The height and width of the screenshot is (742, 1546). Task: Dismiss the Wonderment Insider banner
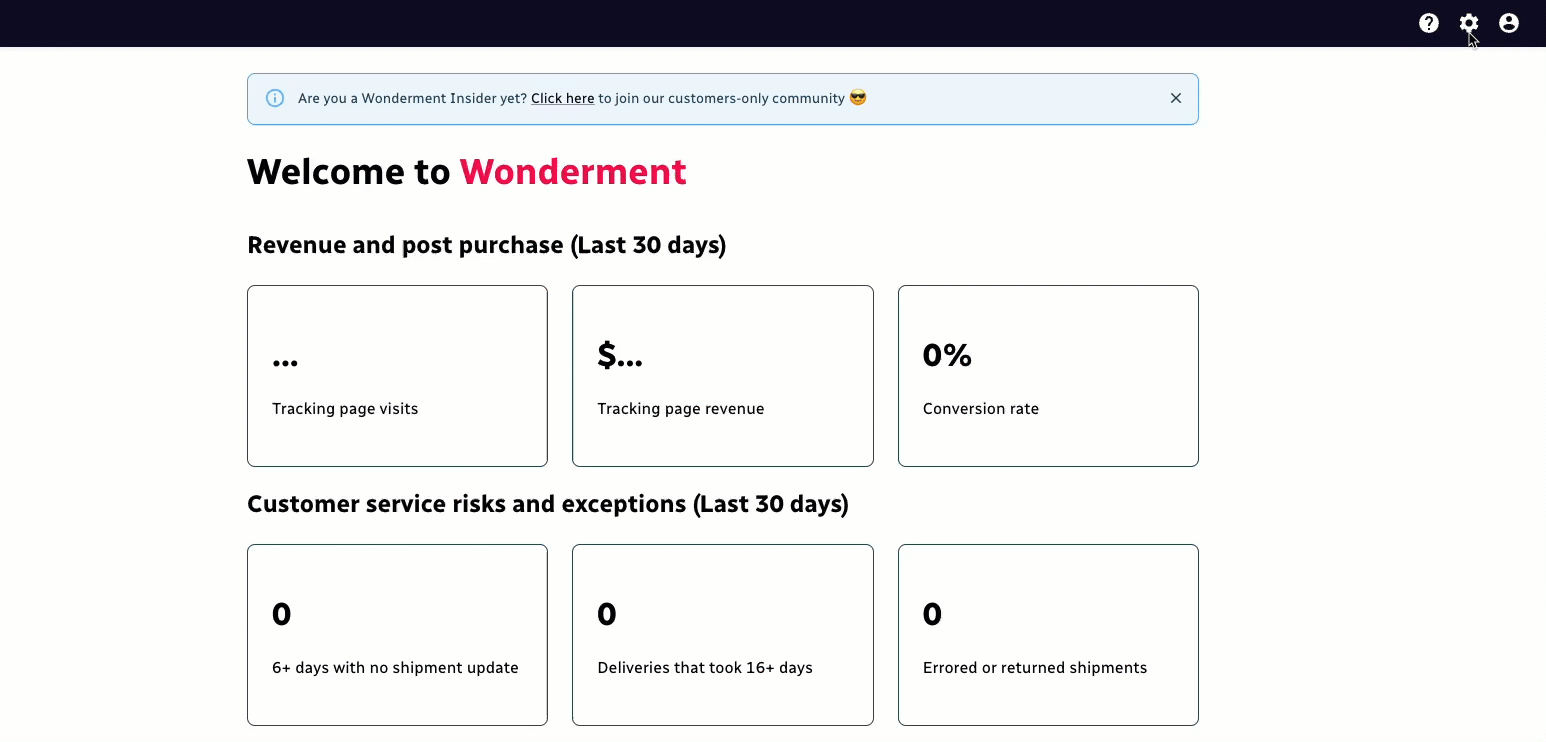1176,98
